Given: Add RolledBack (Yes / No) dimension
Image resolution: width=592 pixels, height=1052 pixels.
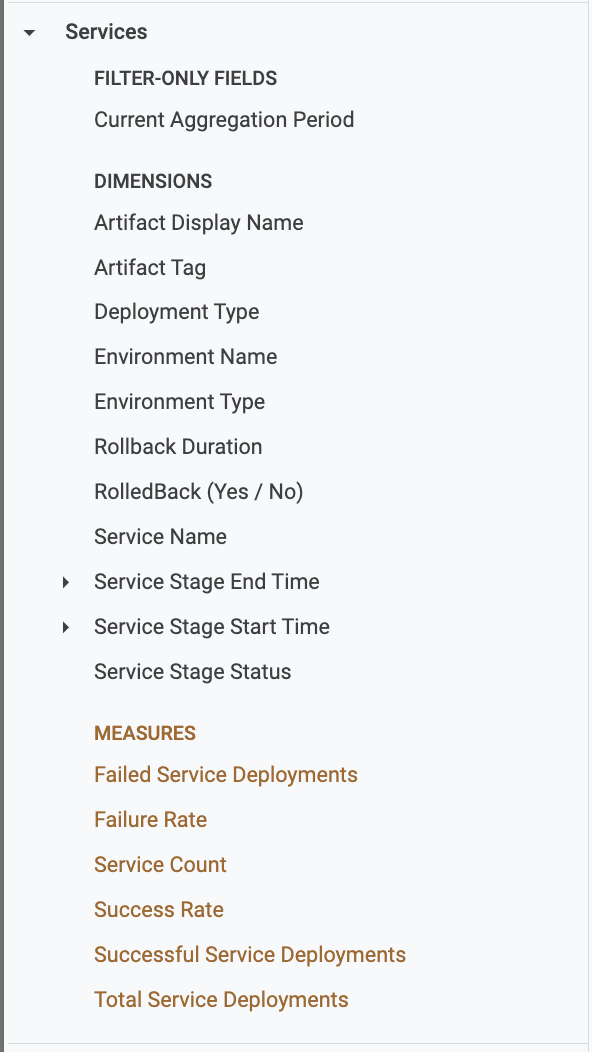Looking at the screenshot, I should pyautogui.click(x=199, y=492).
